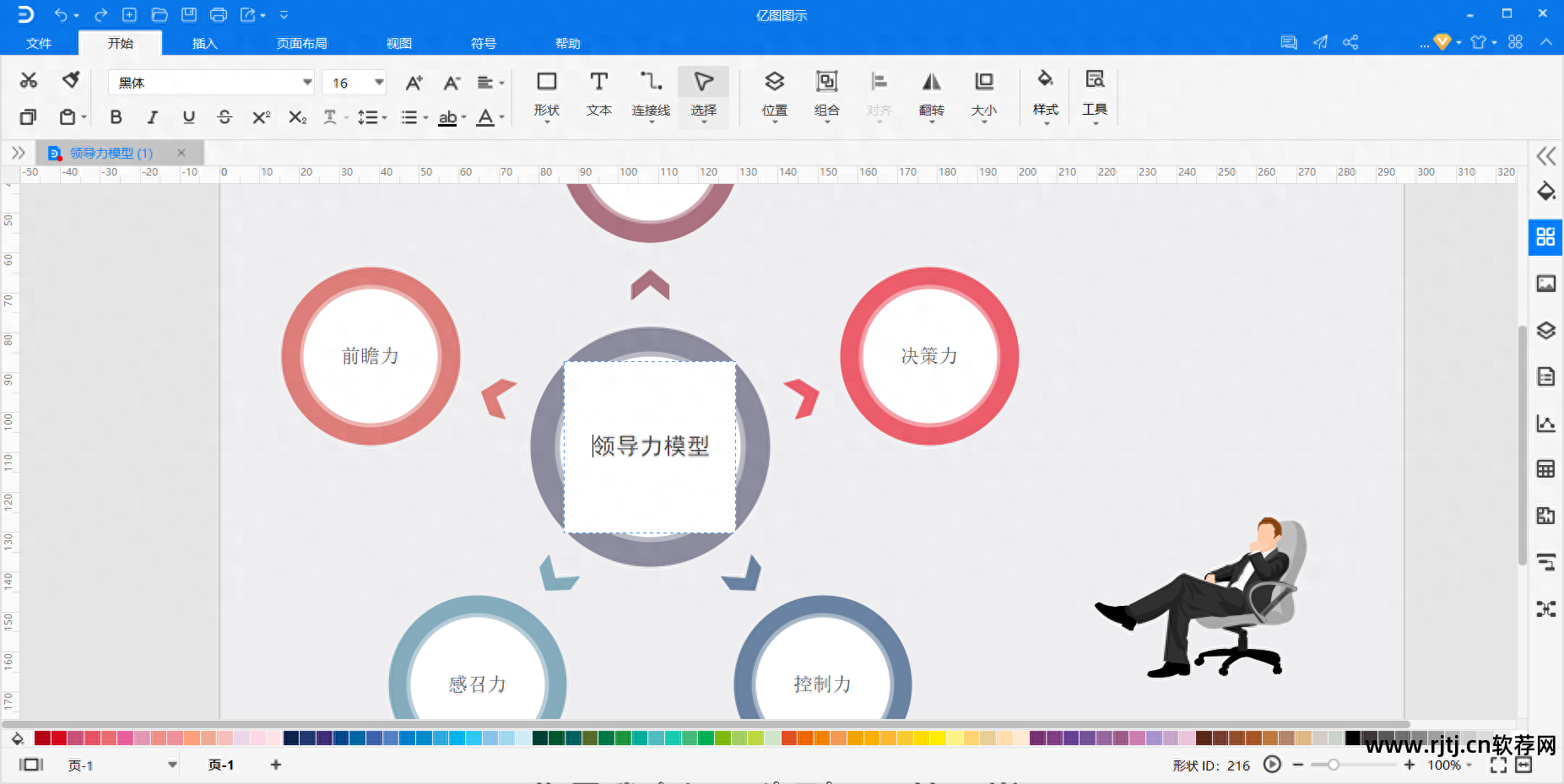Select the Text tool in ribbon
The height and width of the screenshot is (784, 1564).
pos(598,93)
